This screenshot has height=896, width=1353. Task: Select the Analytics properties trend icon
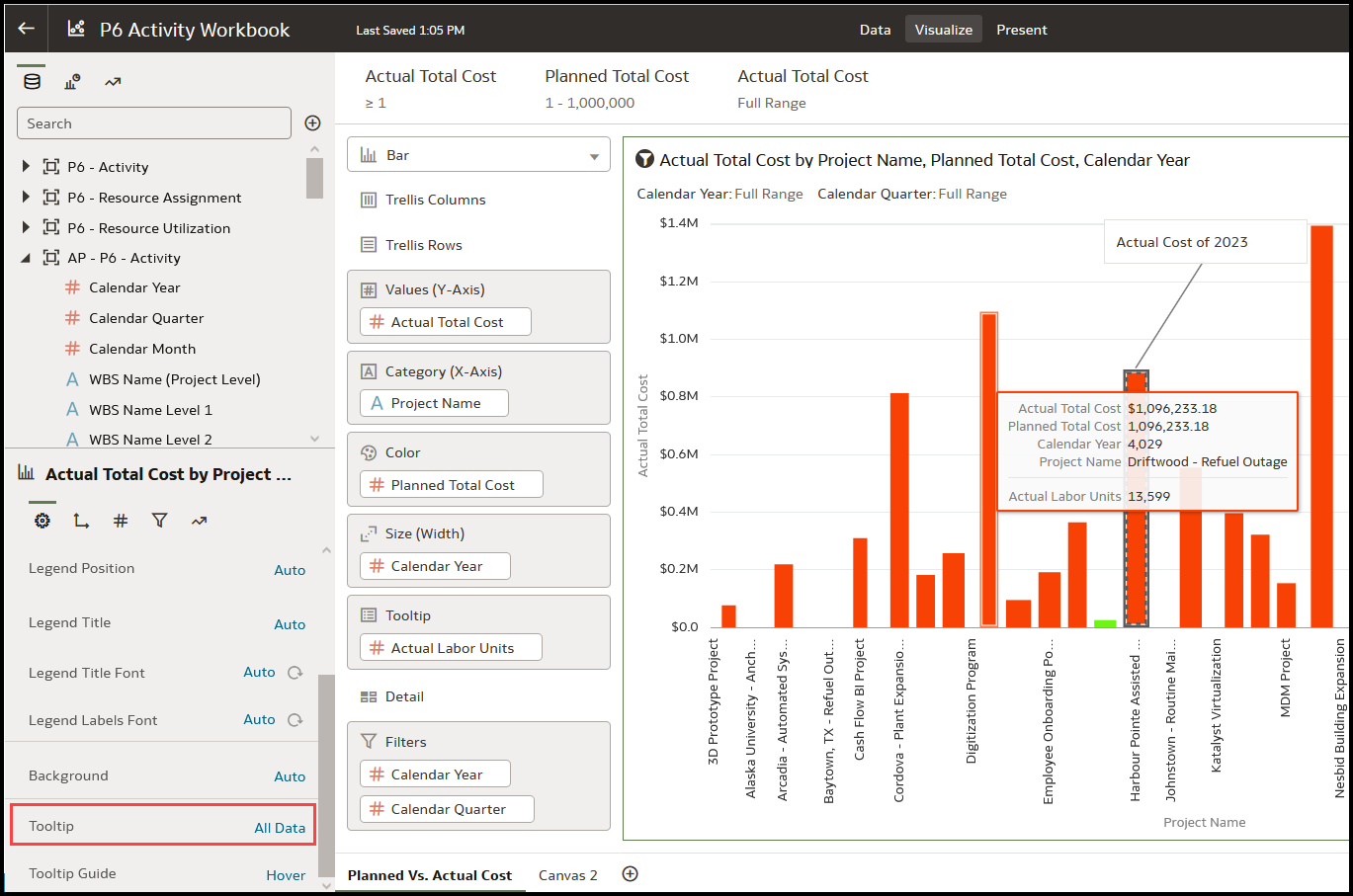click(199, 521)
